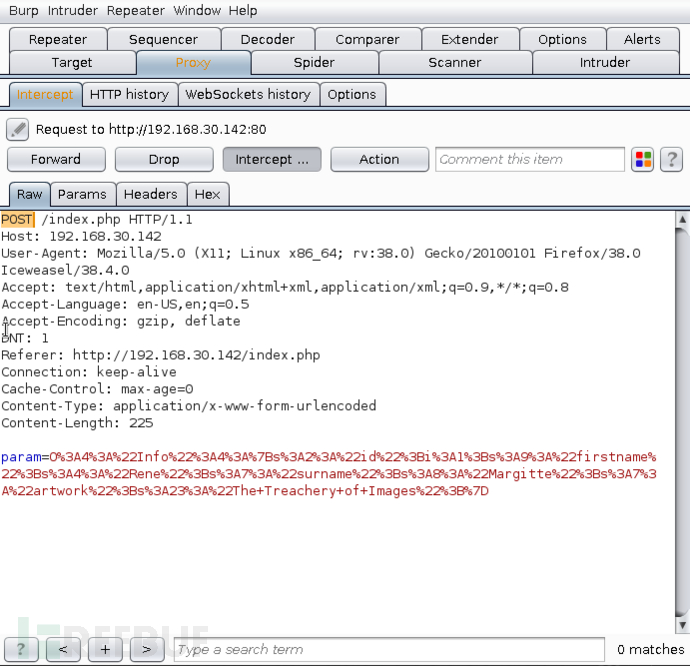Switch to the Params view tab
Viewport: 690px width, 666px height.
(x=82, y=194)
